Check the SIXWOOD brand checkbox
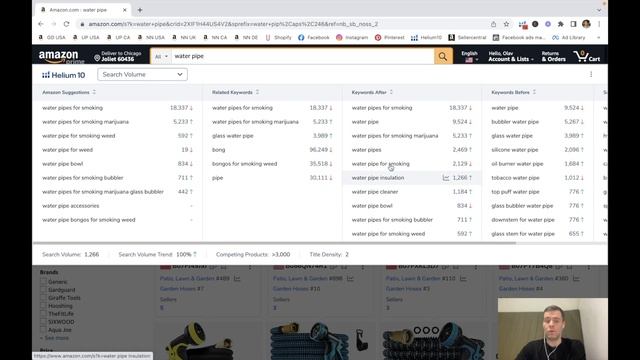Screen dimensions: 640x360 43,322
